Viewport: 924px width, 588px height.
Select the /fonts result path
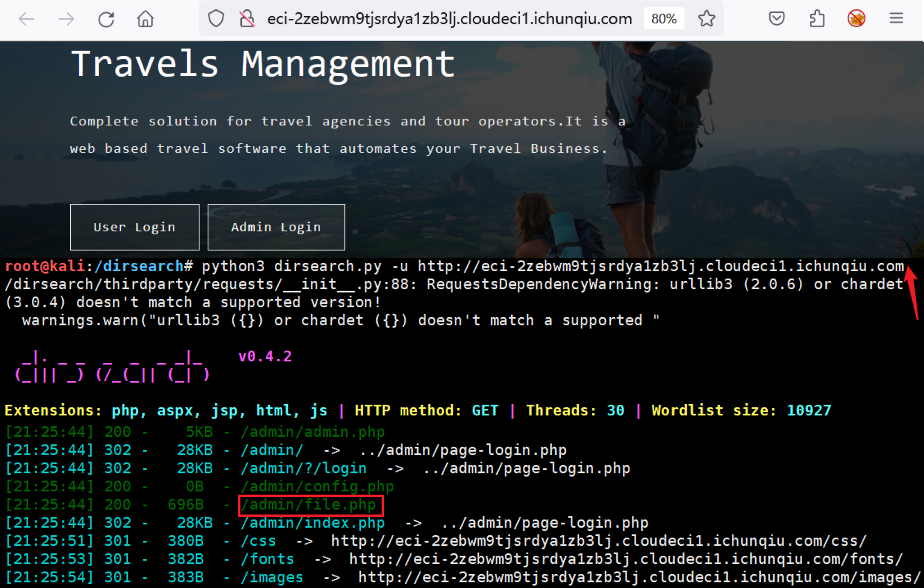(x=267, y=559)
